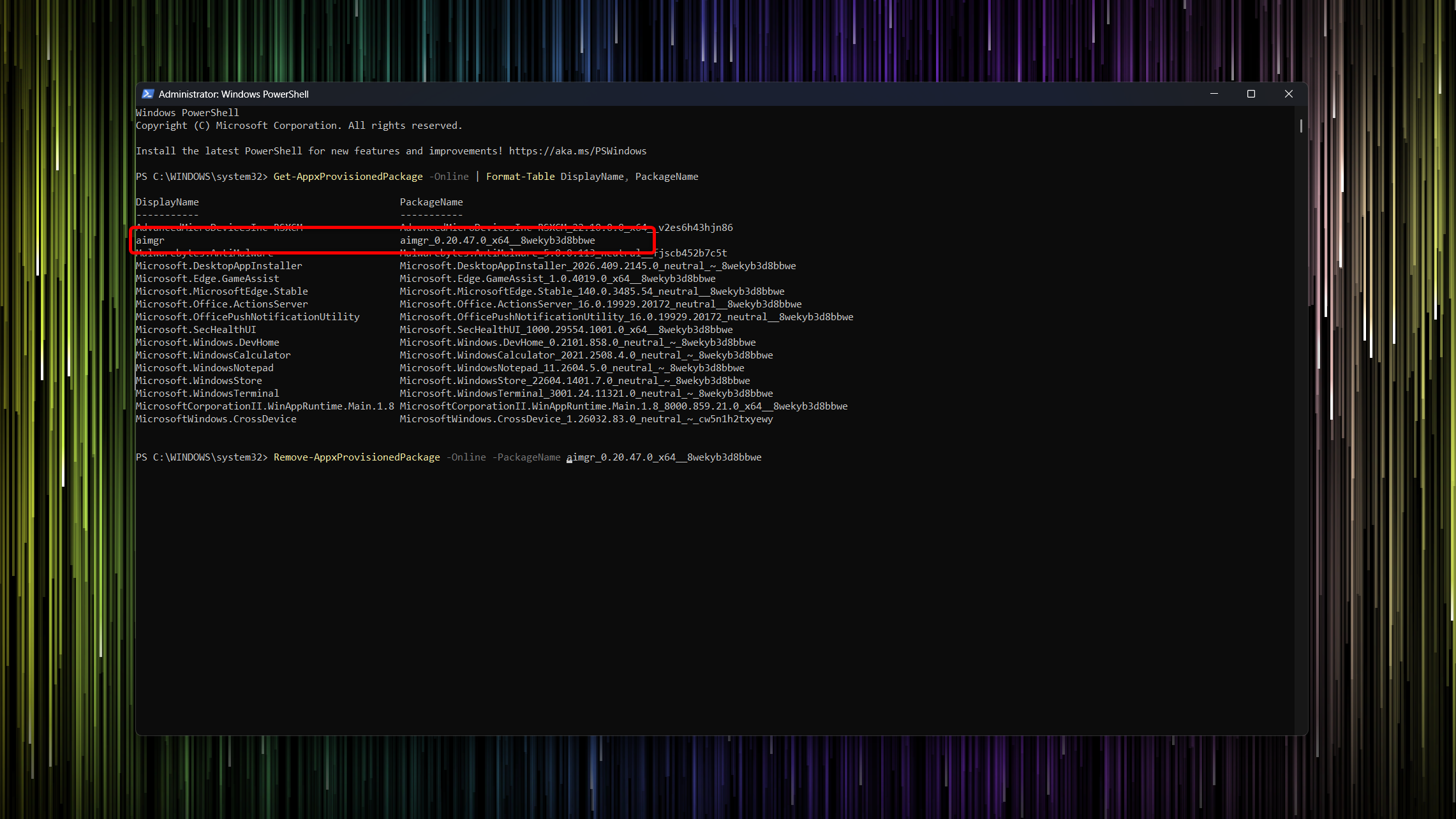Click the WindowsNotepad_11.2604.5.0 package name
The image size is (1456, 819).
572,368
